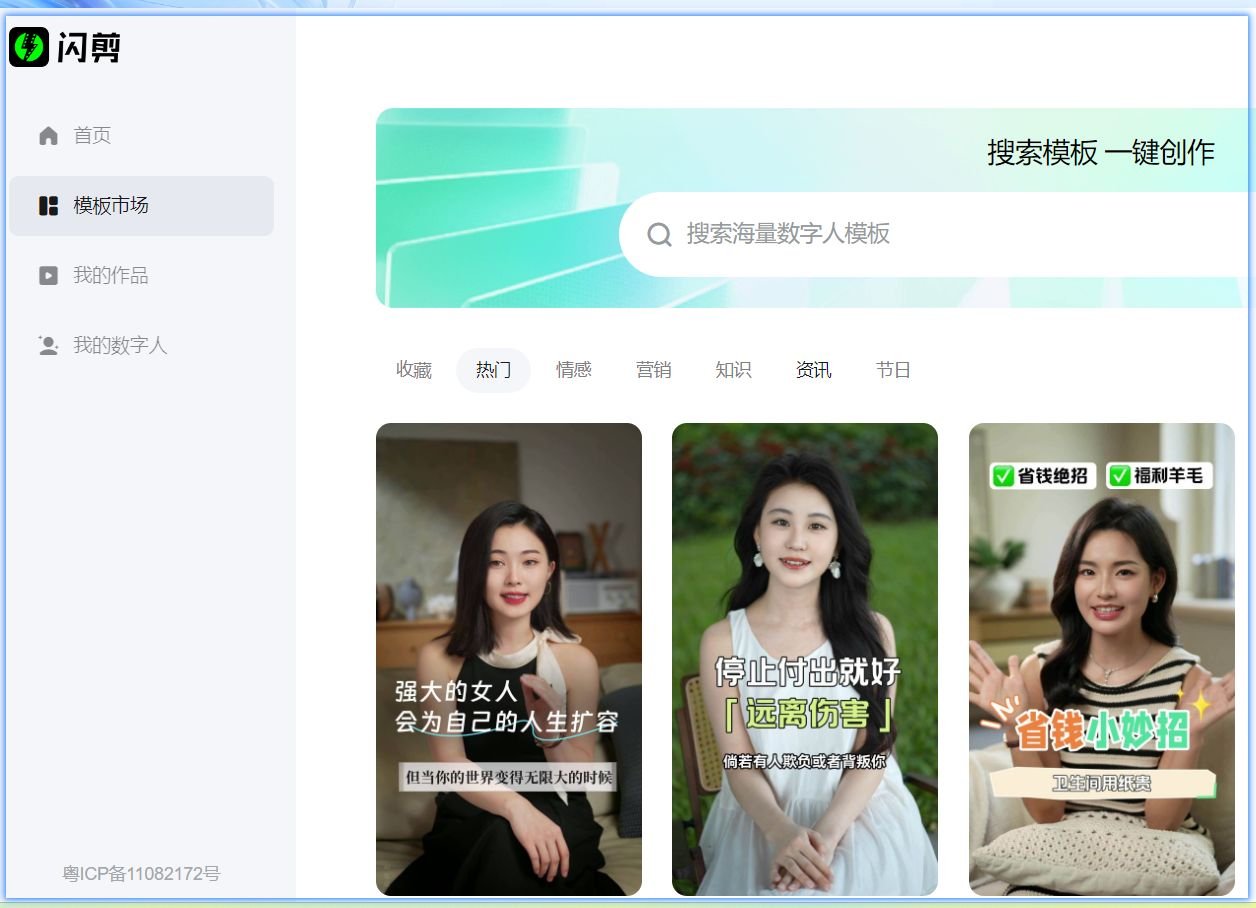Open the 资讯 tab

813,369
